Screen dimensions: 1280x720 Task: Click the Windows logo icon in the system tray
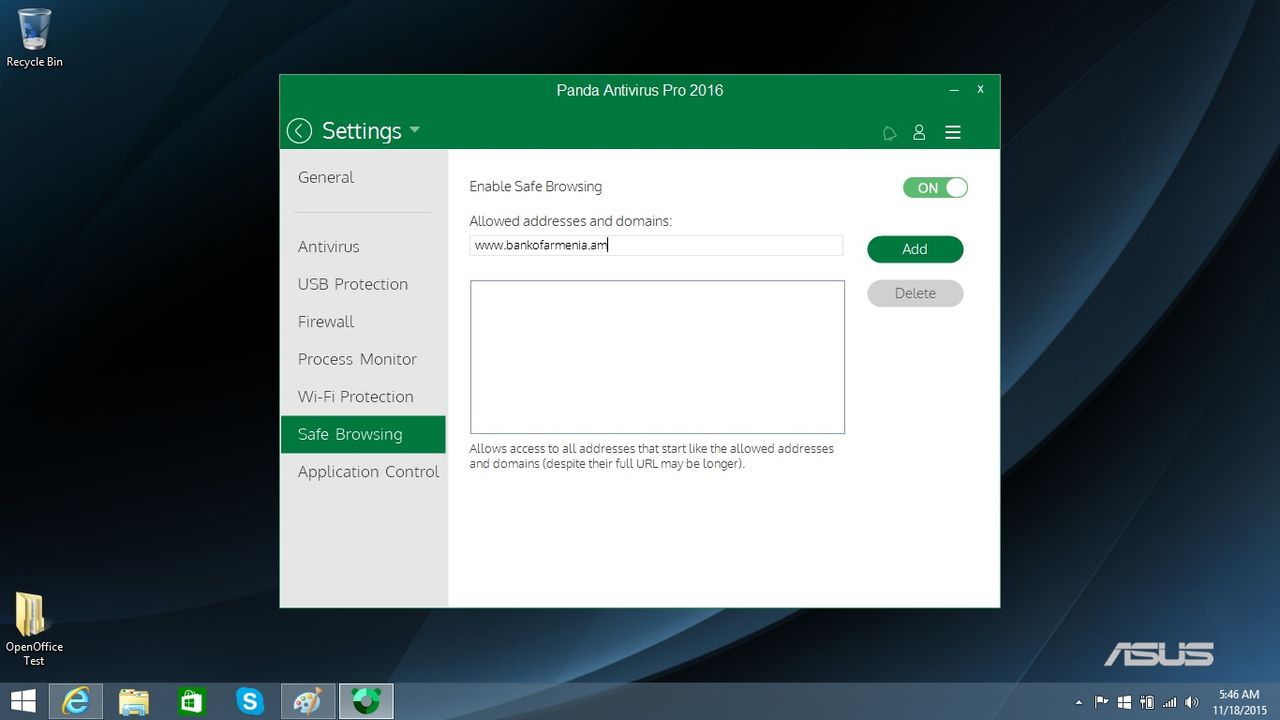(x=1124, y=702)
